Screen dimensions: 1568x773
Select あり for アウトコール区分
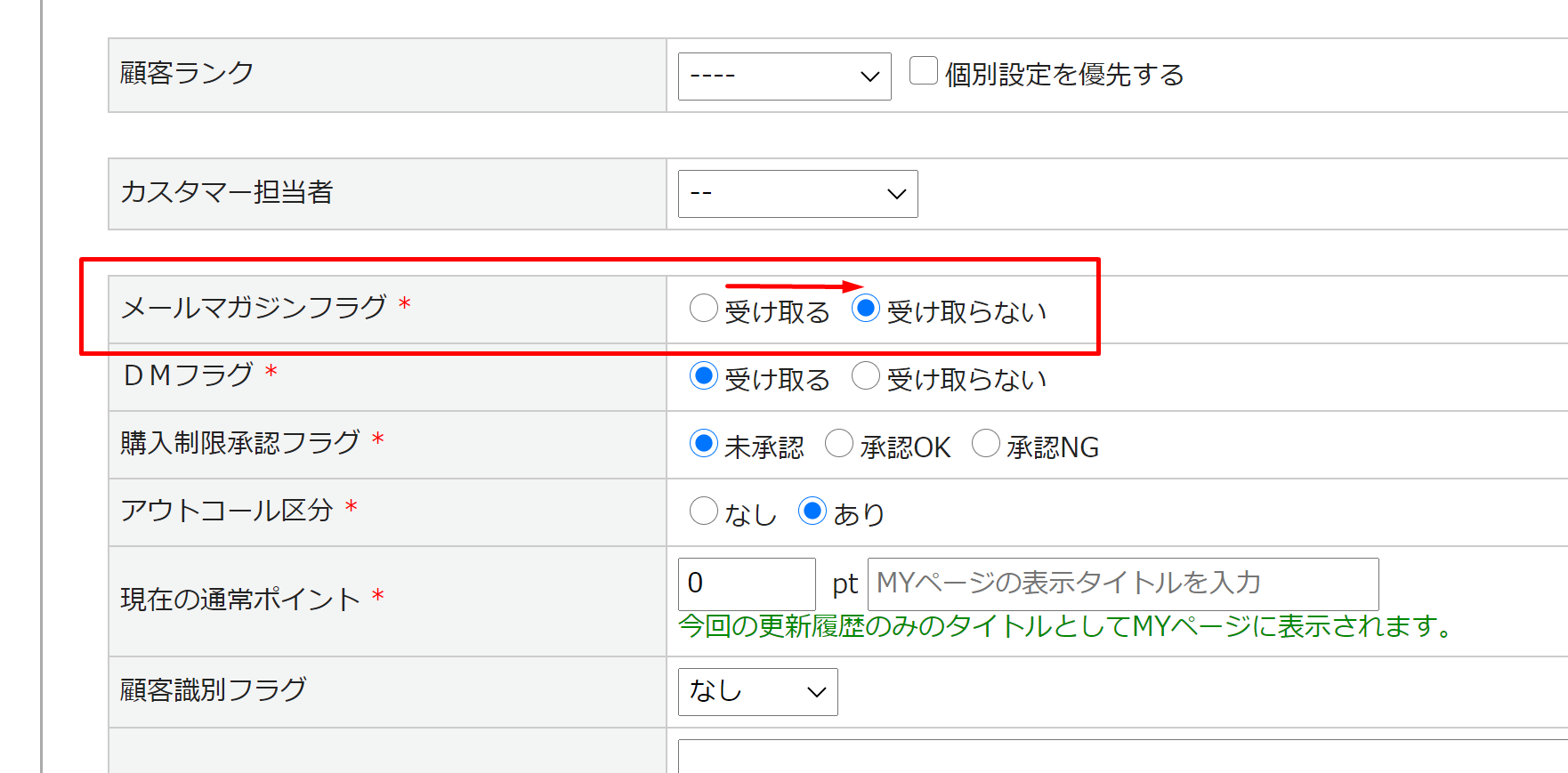coord(812,511)
